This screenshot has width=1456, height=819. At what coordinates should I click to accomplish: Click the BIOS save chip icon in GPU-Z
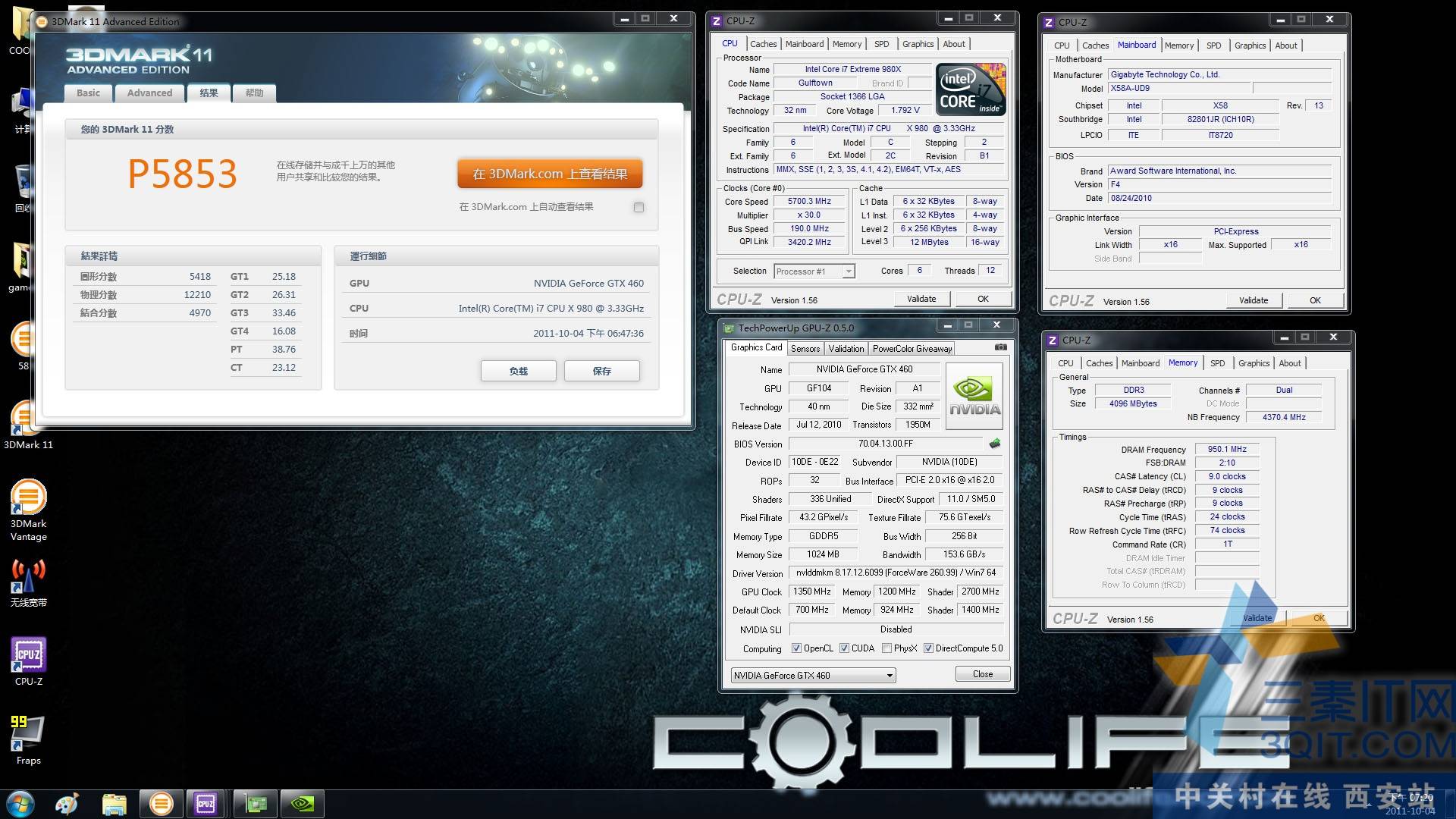(x=995, y=444)
